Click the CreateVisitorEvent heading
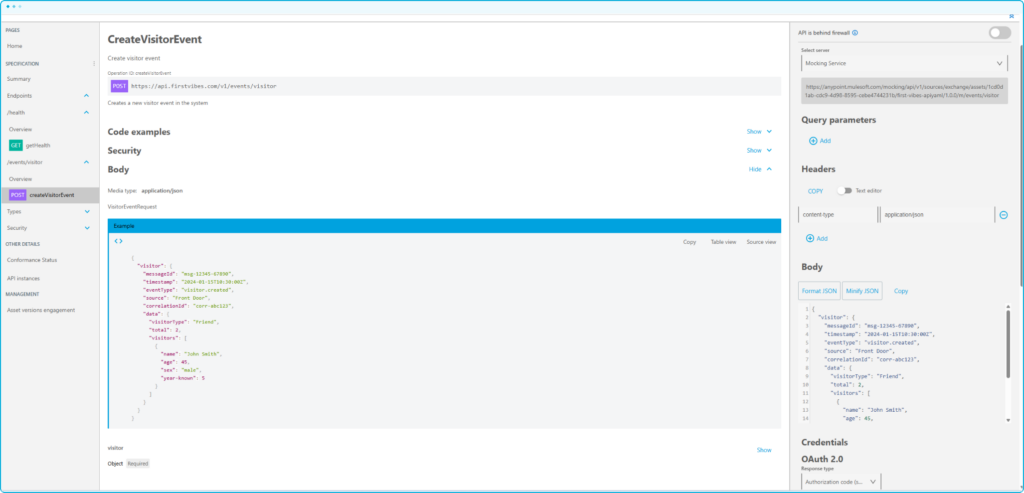This screenshot has width=1024, height=493. click(x=155, y=39)
